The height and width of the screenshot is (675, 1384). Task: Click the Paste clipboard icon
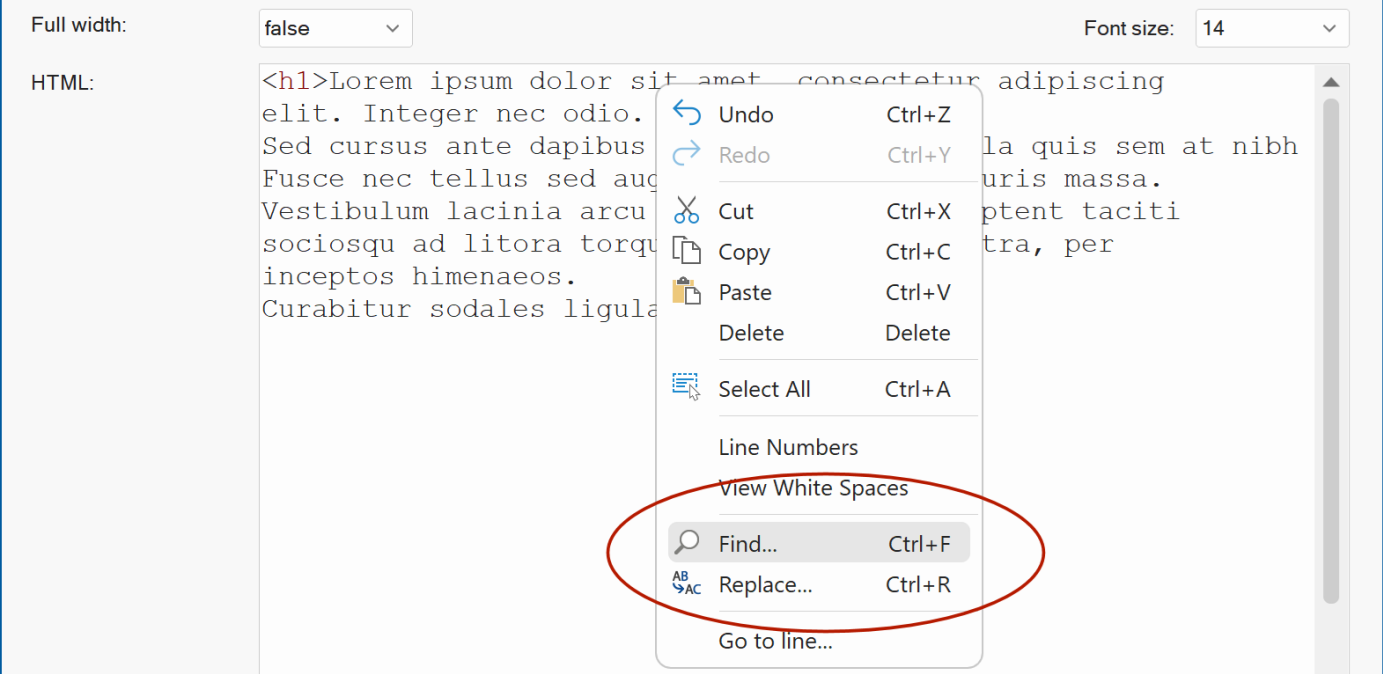[687, 292]
